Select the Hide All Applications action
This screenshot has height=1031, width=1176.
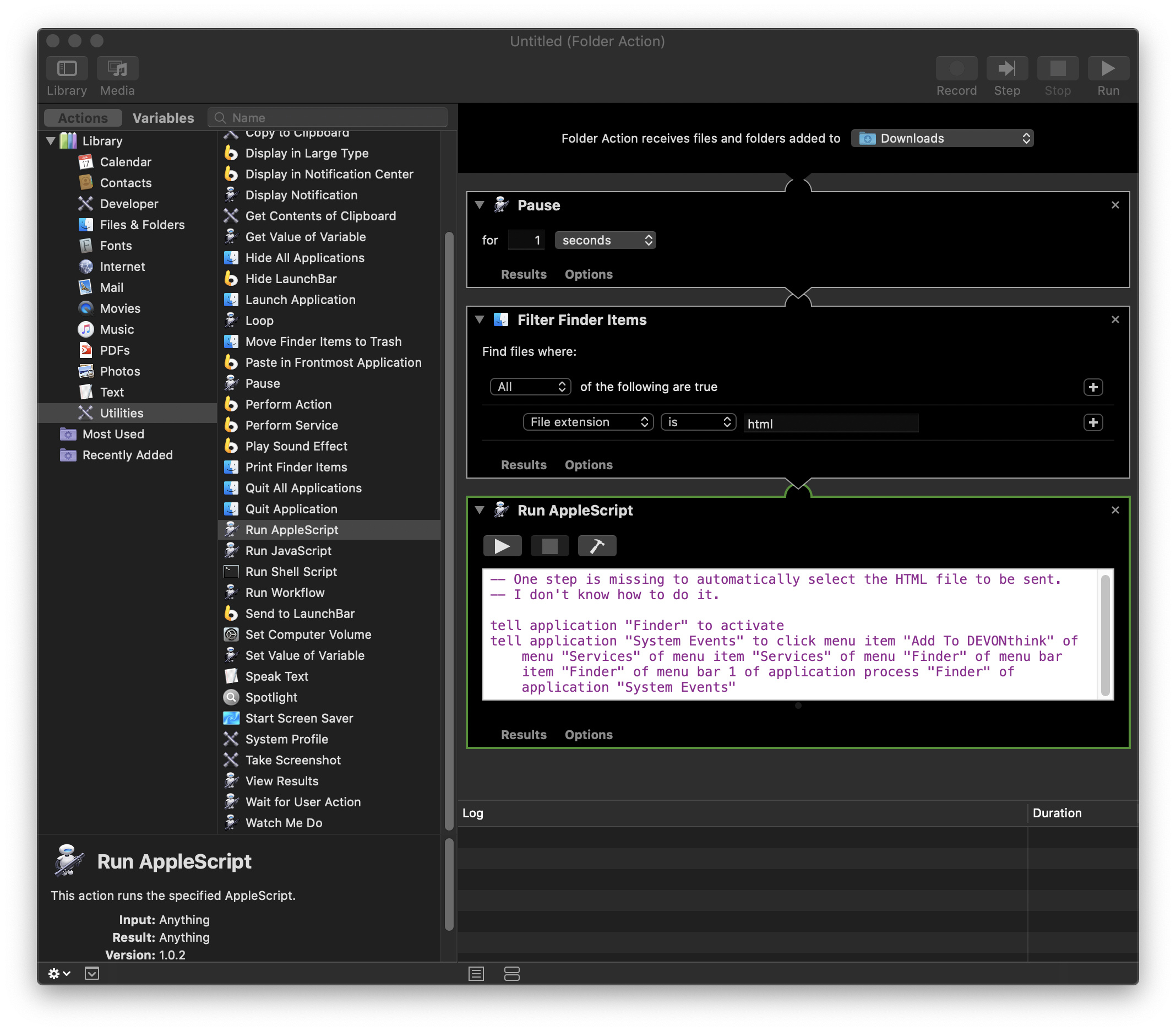tap(304, 258)
